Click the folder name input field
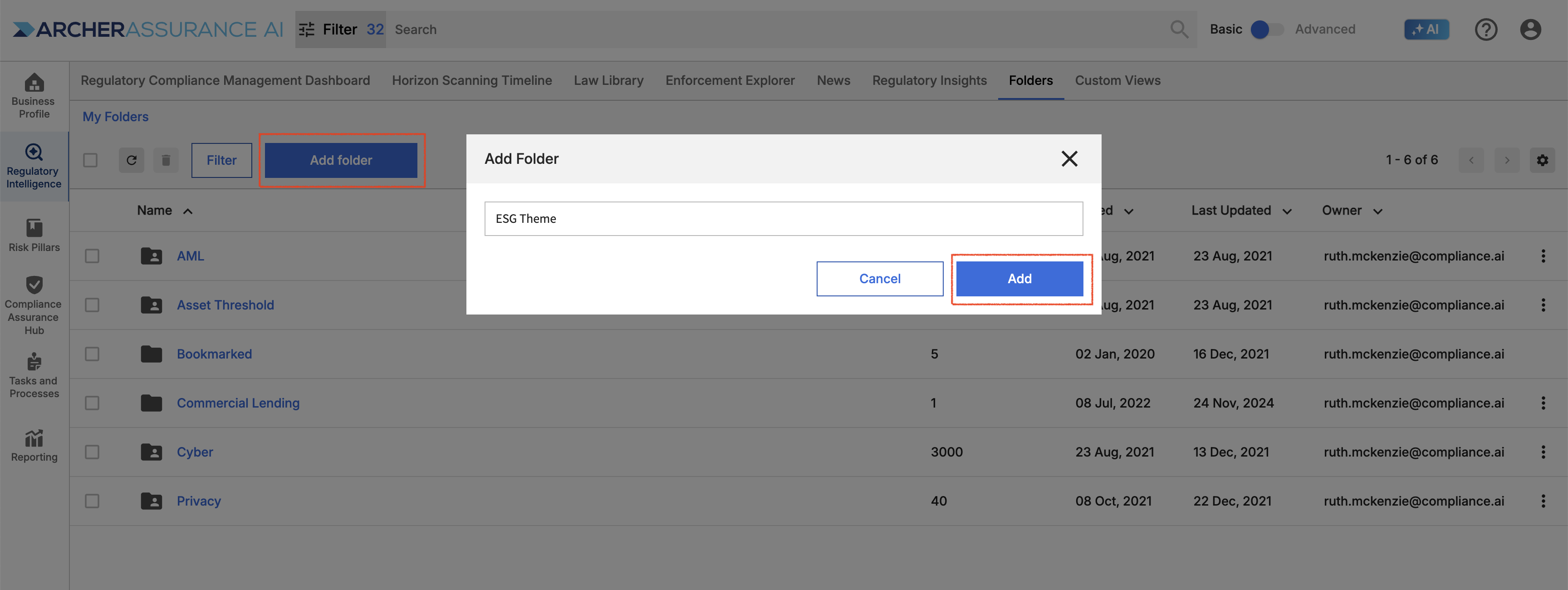This screenshot has height=590, width=1568. point(784,219)
